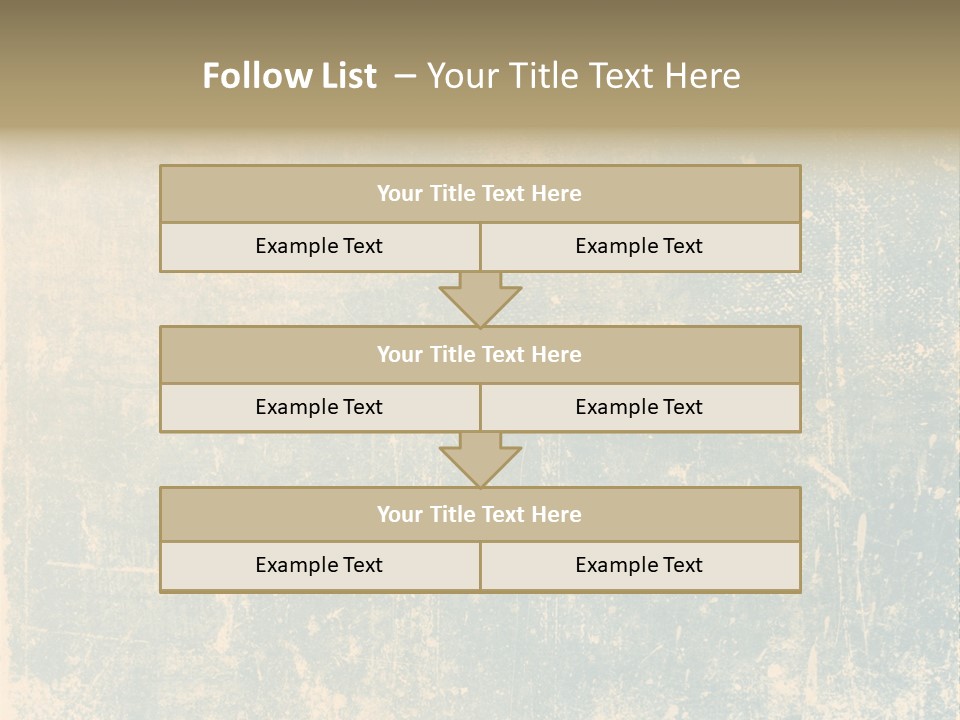Screen dimensions: 960x720
Task: Select the top block's title bar
Action: click(479, 194)
